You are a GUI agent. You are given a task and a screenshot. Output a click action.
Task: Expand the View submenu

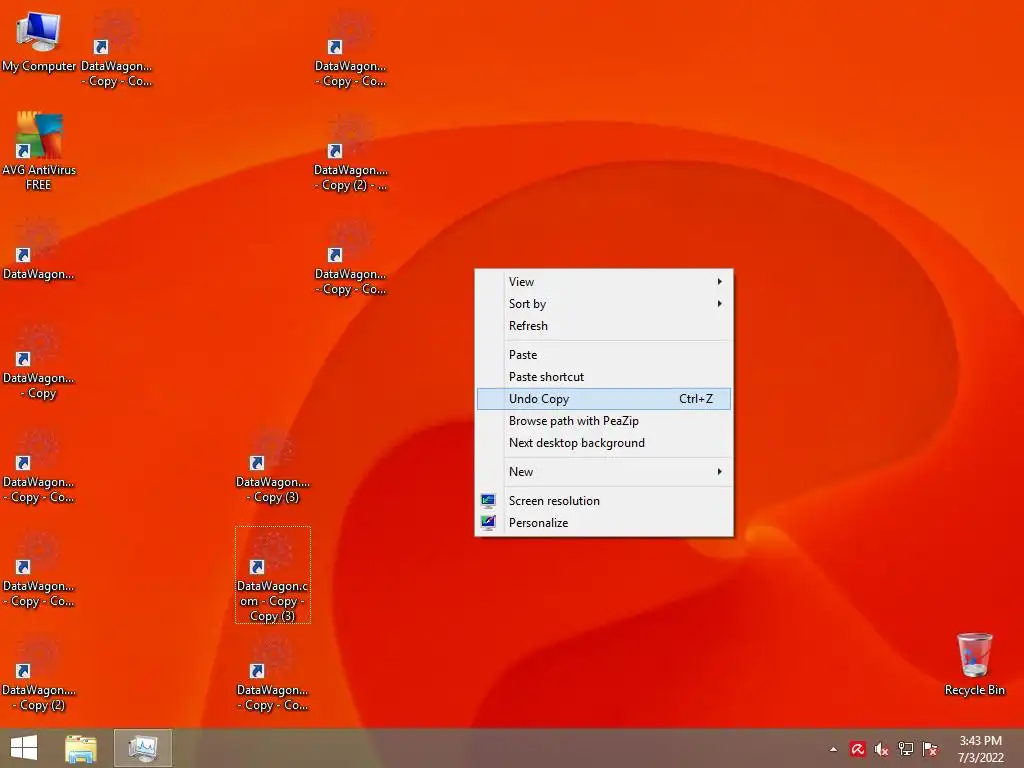pyautogui.click(x=603, y=281)
